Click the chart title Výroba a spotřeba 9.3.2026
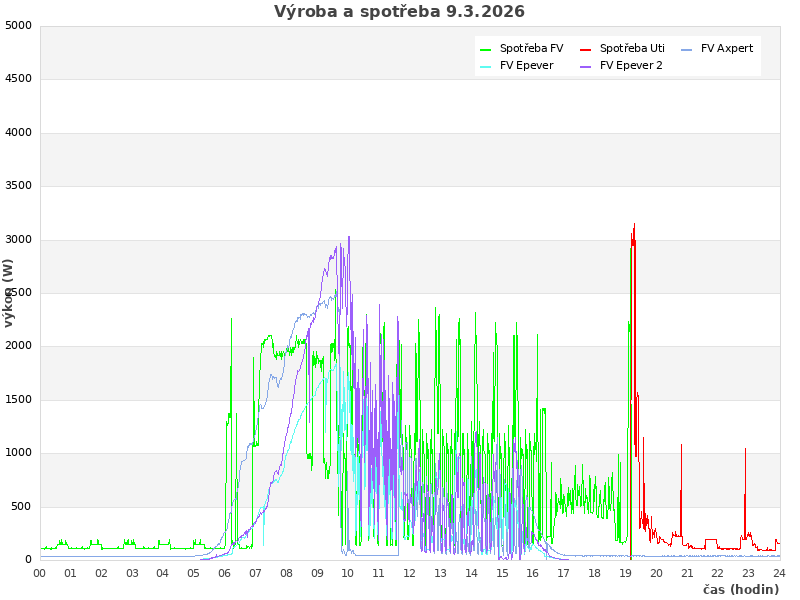 pyautogui.click(x=399, y=12)
